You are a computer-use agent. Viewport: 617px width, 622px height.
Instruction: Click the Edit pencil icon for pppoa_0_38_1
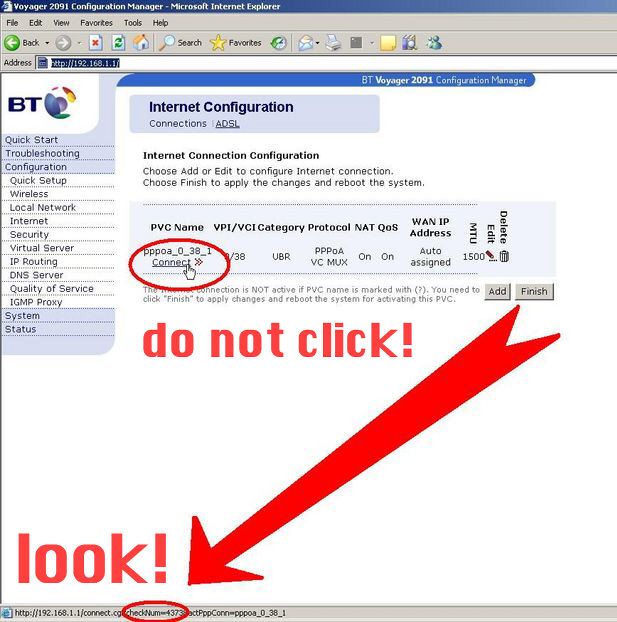point(491,256)
